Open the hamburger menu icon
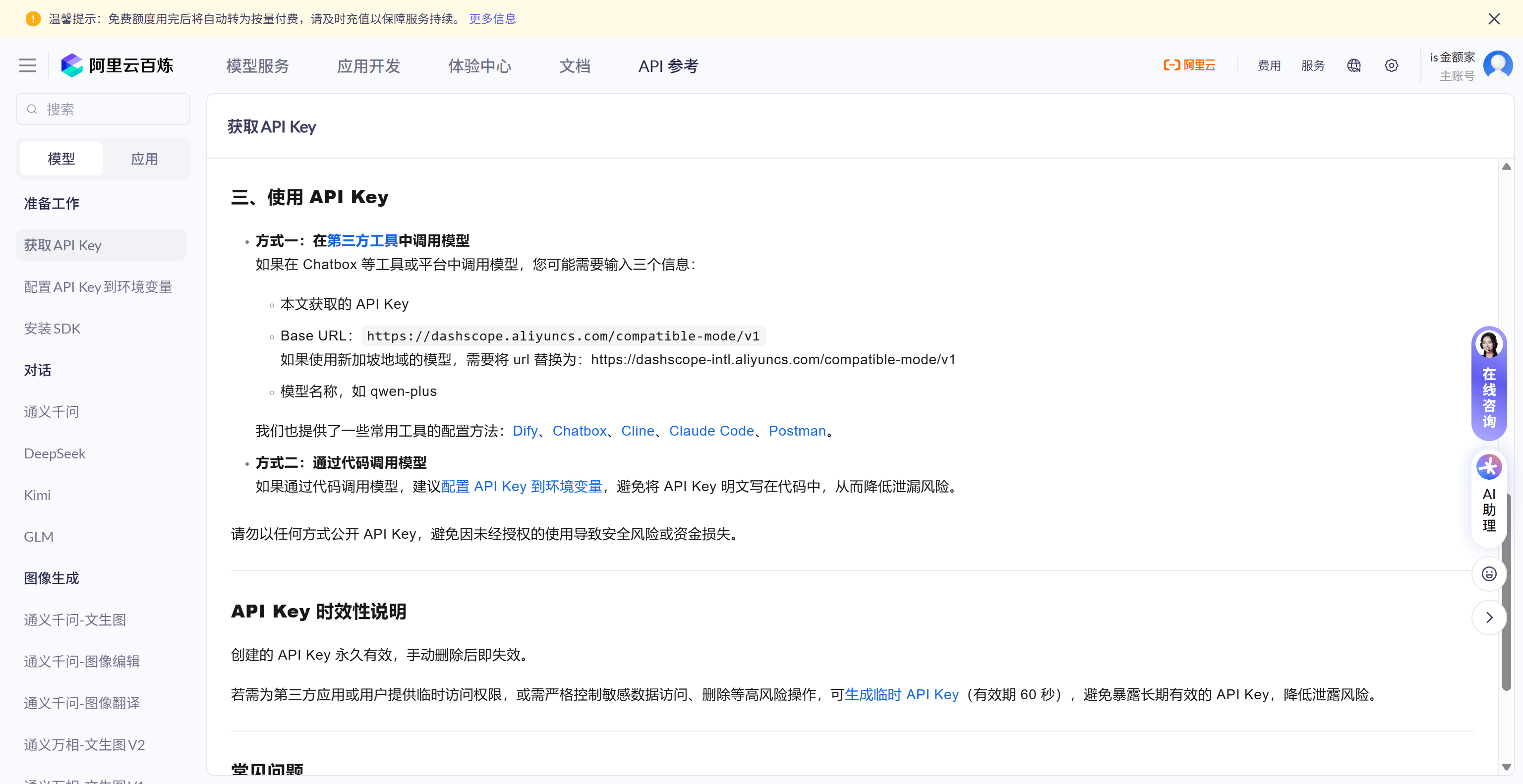Viewport: 1523px width, 784px height. click(27, 65)
